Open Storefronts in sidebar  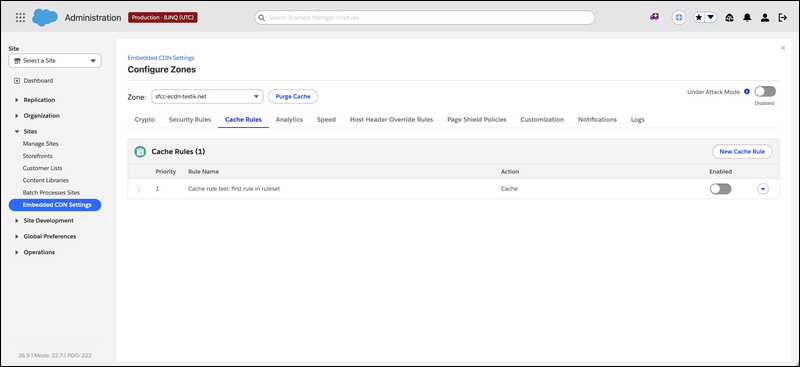[38, 156]
